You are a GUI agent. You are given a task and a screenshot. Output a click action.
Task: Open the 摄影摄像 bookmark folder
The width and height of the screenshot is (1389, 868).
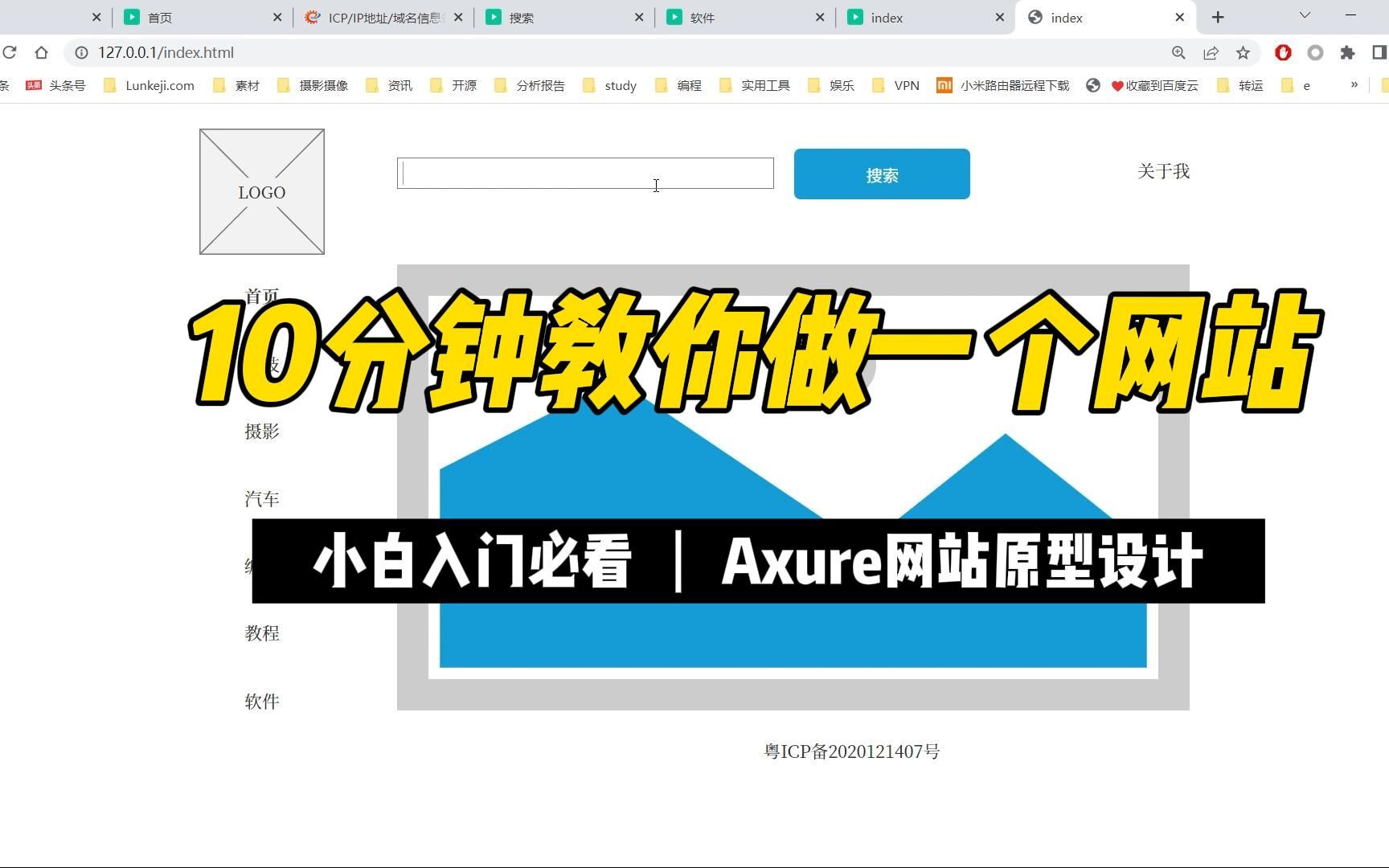313,85
